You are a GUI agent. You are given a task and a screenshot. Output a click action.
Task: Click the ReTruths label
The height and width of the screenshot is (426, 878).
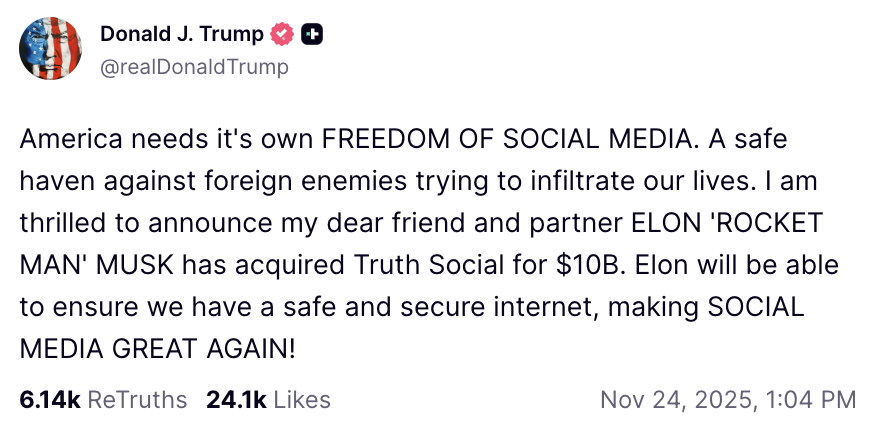pyautogui.click(x=137, y=400)
